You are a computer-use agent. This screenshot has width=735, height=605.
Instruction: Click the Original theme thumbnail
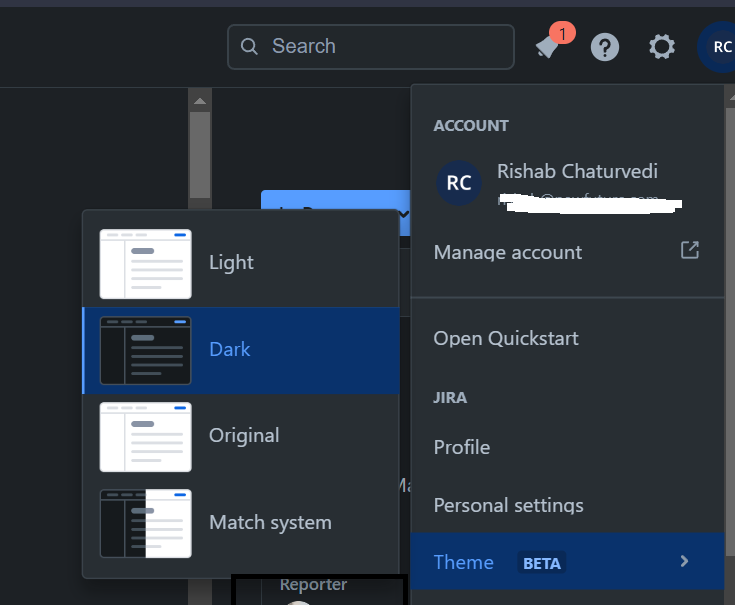click(146, 437)
